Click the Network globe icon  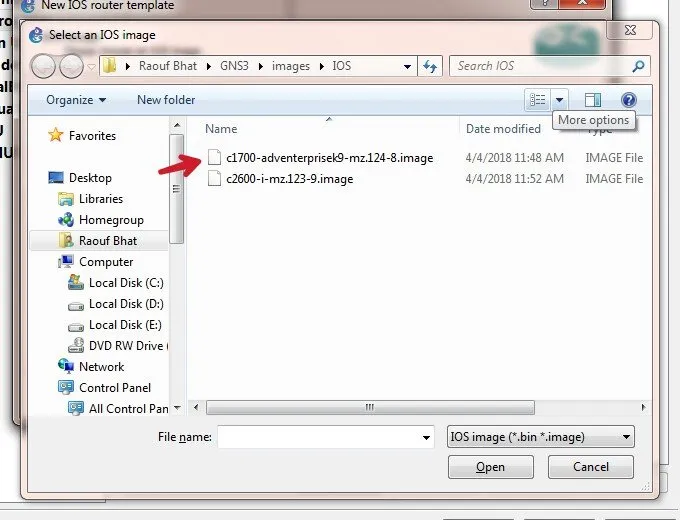click(x=65, y=366)
